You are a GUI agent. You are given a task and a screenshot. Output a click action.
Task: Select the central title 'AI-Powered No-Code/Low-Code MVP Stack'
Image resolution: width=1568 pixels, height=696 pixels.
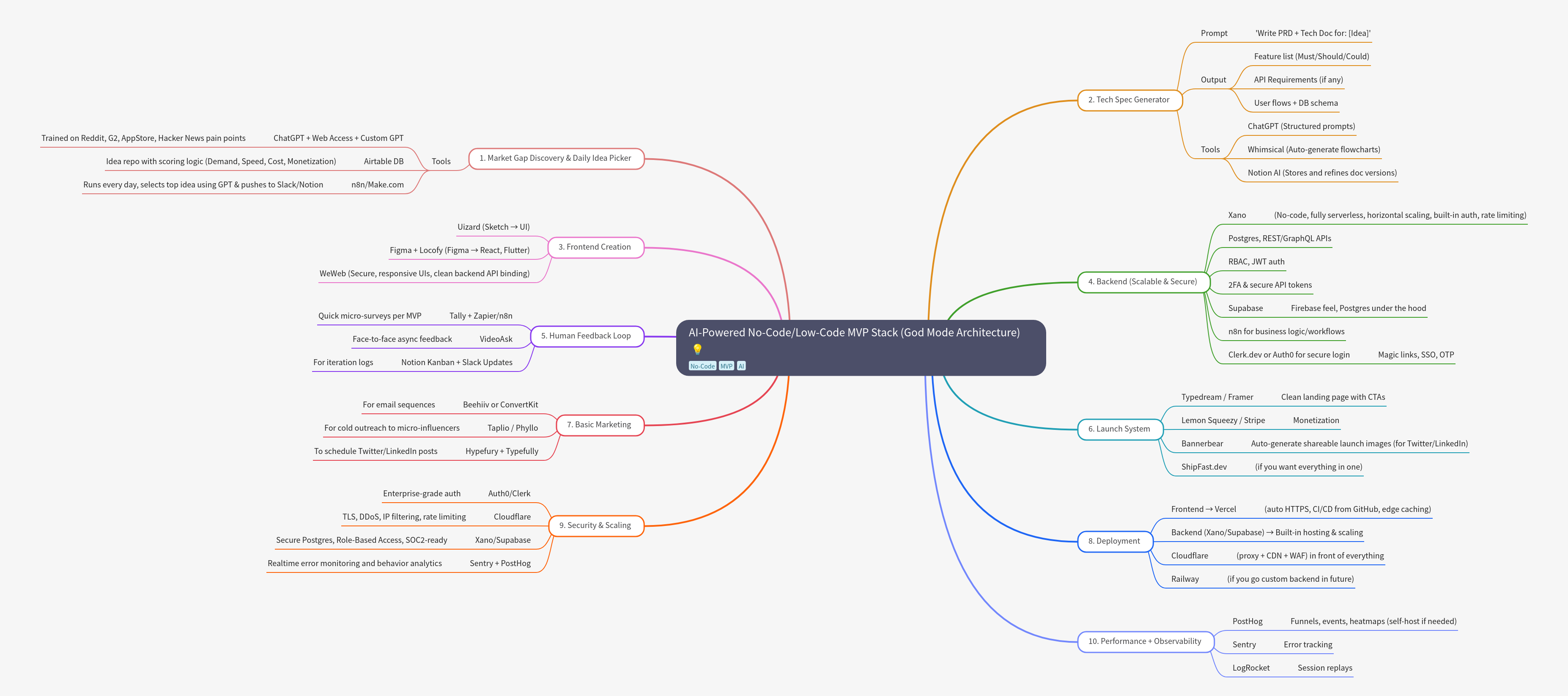point(854,333)
